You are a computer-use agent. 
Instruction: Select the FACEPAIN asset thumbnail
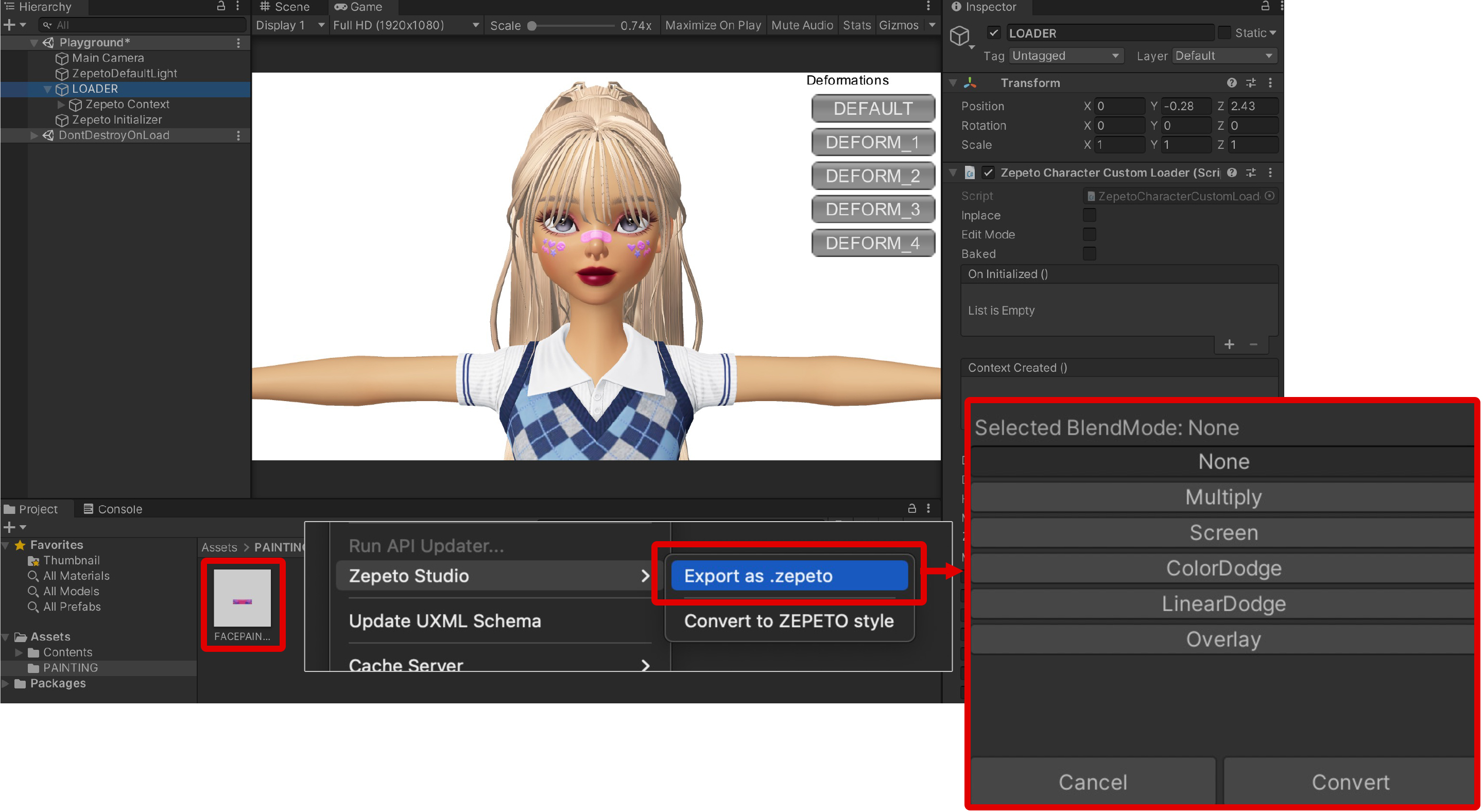243,598
